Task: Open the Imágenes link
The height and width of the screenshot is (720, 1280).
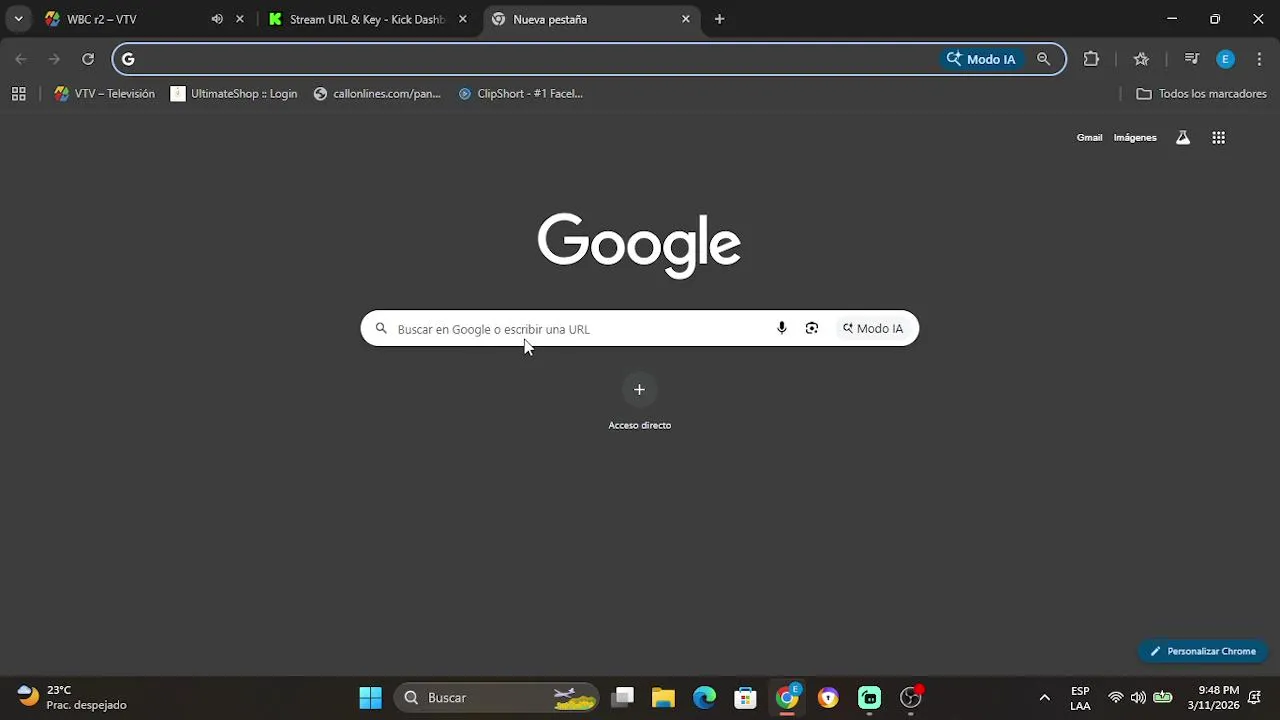Action: [1135, 138]
